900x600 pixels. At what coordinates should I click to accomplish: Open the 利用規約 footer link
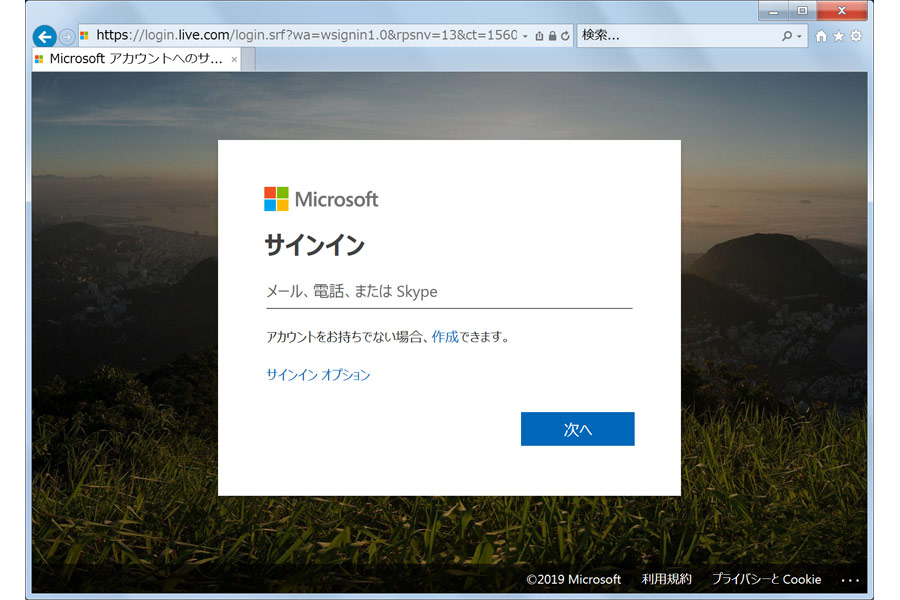click(666, 579)
